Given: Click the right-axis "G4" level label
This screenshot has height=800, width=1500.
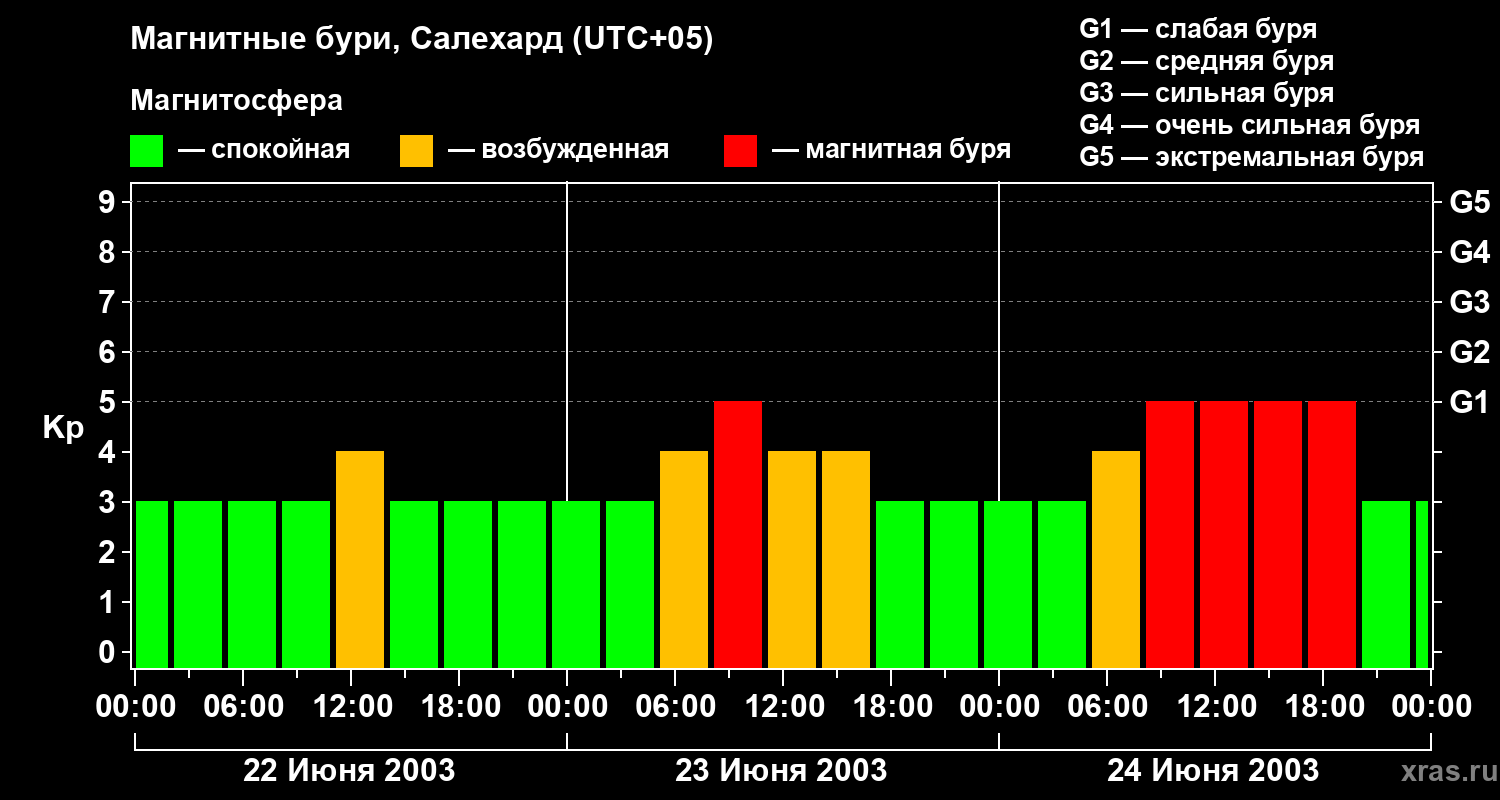Looking at the screenshot, I should click(x=1470, y=252).
